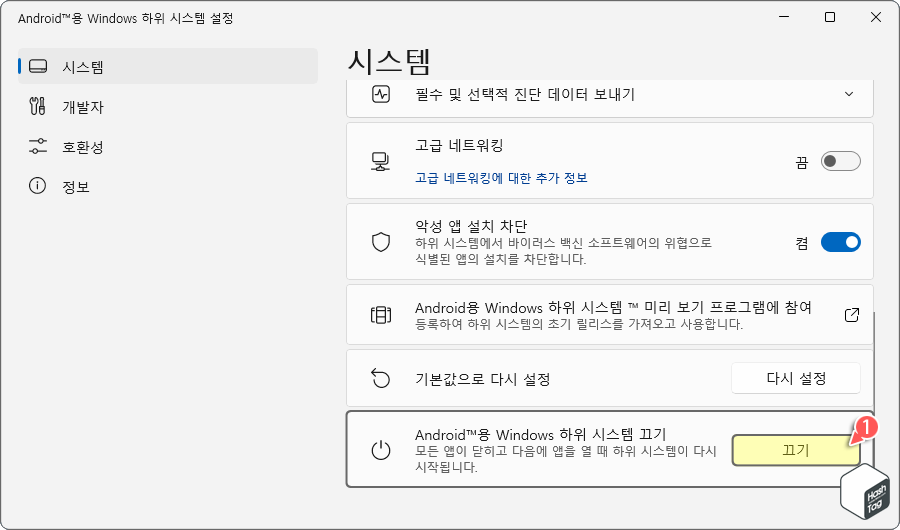Click the 다시 설정 button
900x530 pixels.
click(796, 378)
